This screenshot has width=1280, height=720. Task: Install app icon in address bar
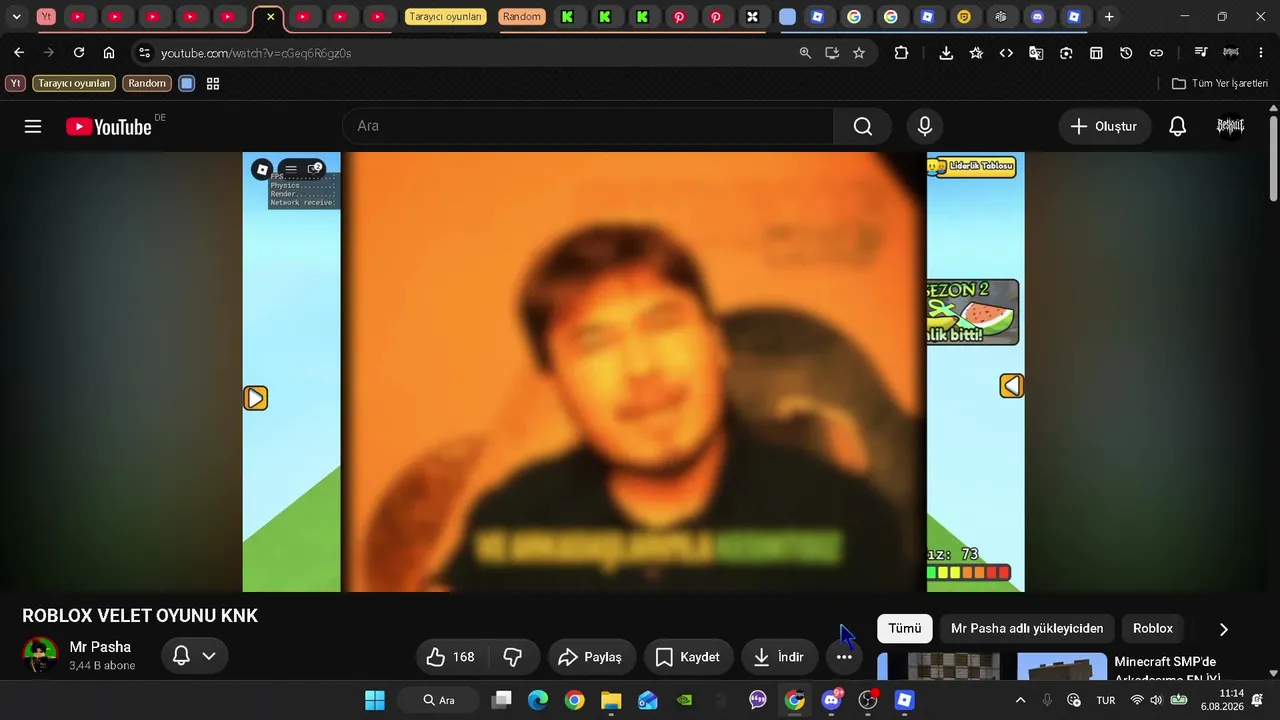[832, 53]
